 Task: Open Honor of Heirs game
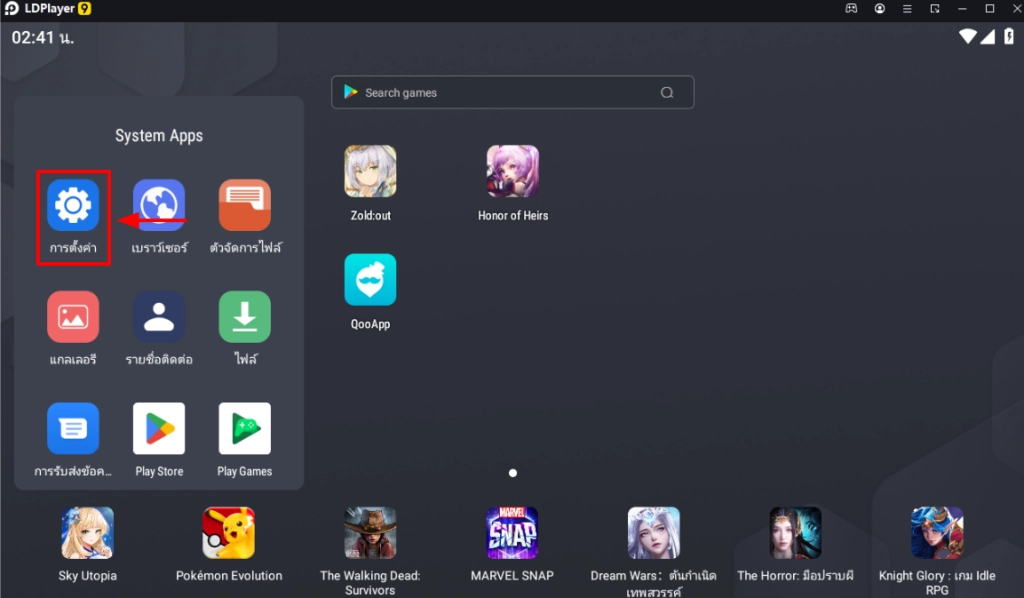tap(513, 171)
